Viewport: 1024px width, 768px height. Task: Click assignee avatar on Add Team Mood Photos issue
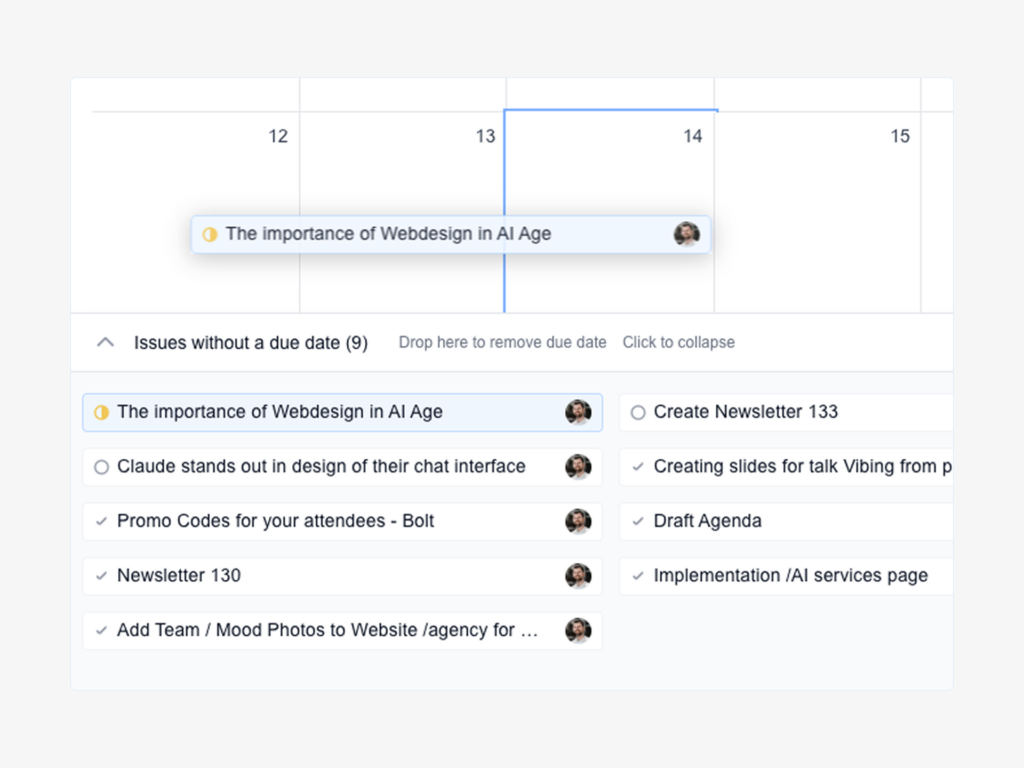pos(578,630)
